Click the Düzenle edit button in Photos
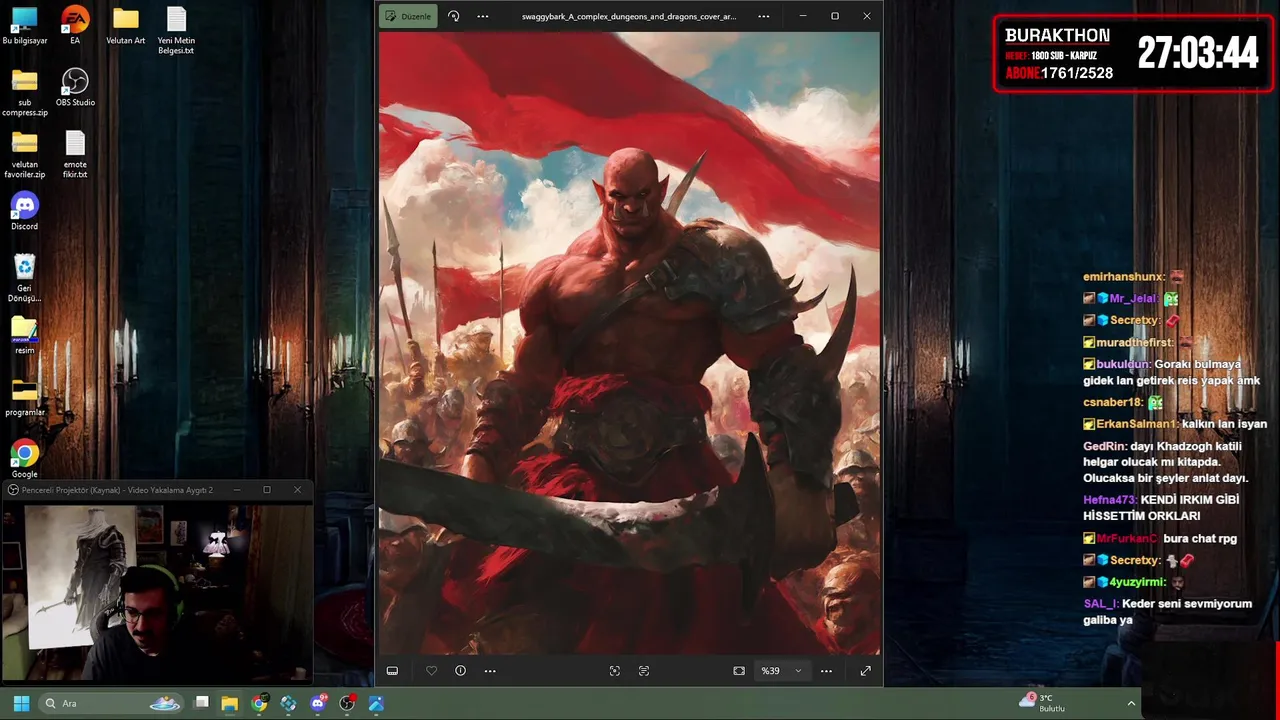 [407, 16]
